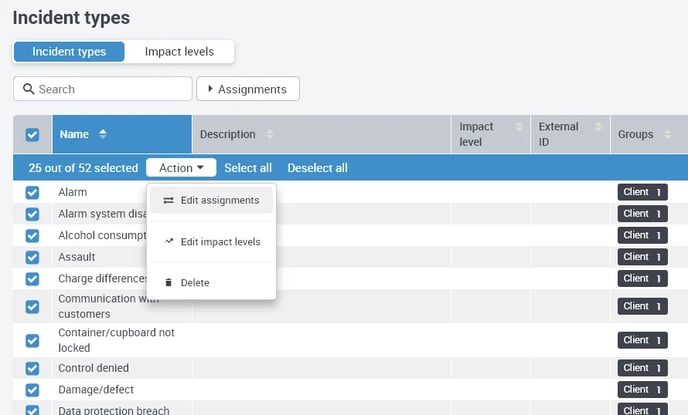Click the Data protection breach name cell
Screen dimensions: 688x415
pyautogui.click(x=114, y=411)
